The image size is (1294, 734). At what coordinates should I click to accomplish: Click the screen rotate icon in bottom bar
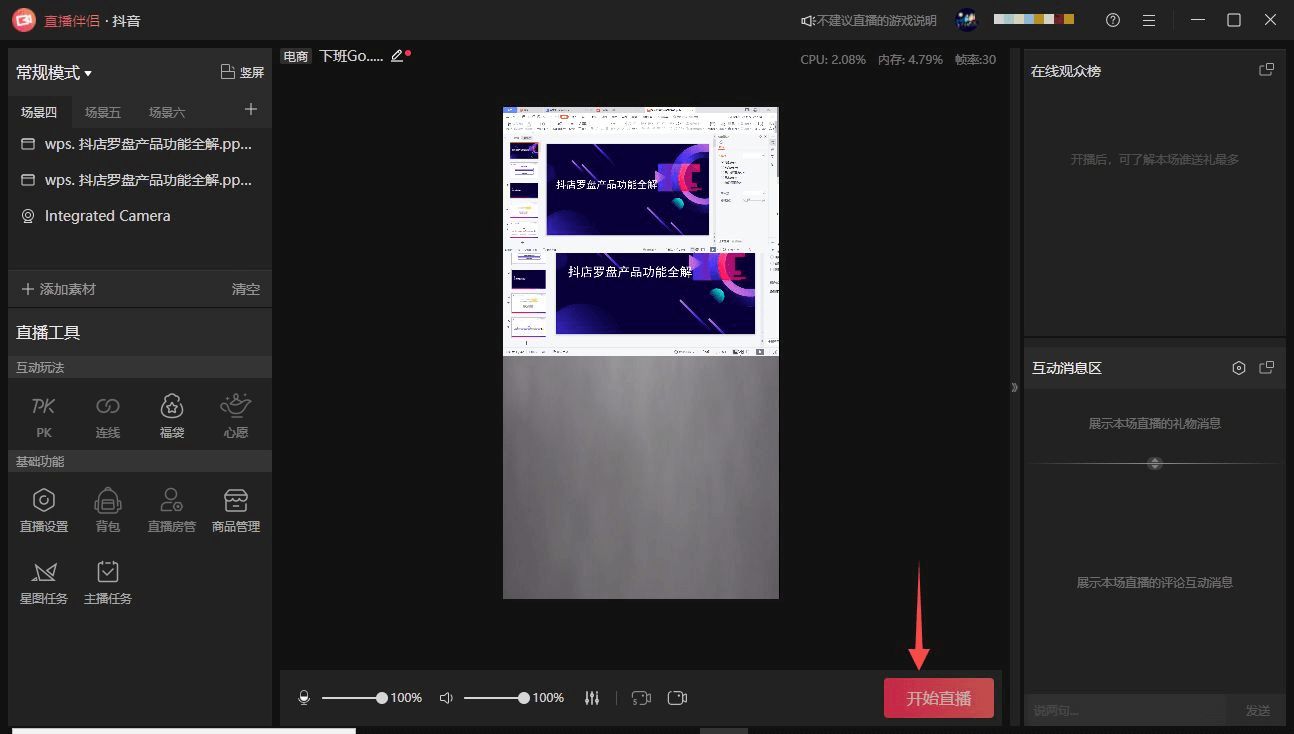click(x=642, y=698)
